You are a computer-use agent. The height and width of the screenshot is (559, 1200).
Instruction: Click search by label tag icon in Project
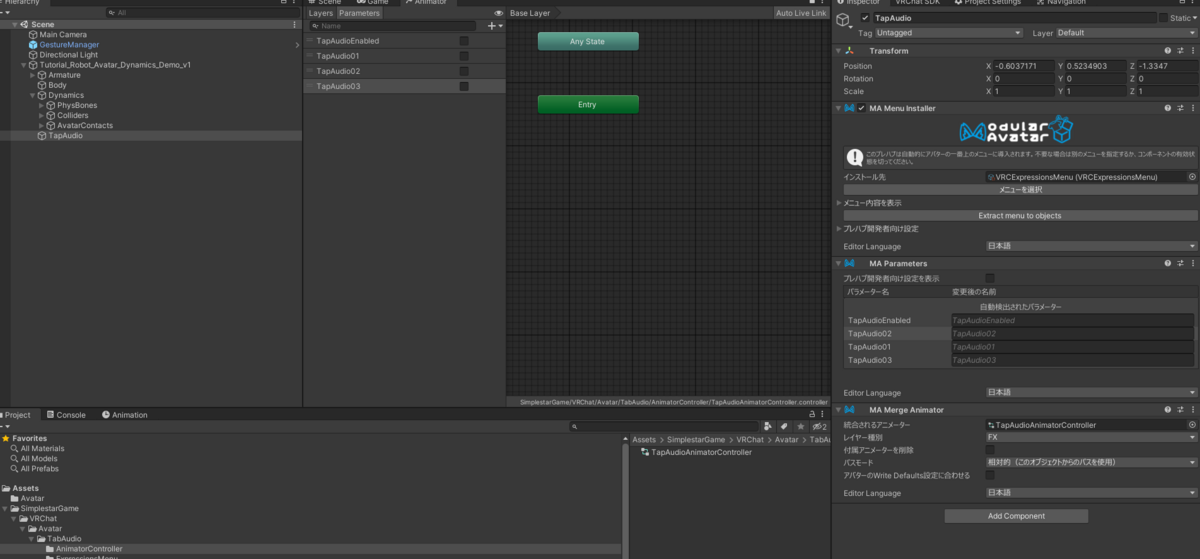click(784, 427)
